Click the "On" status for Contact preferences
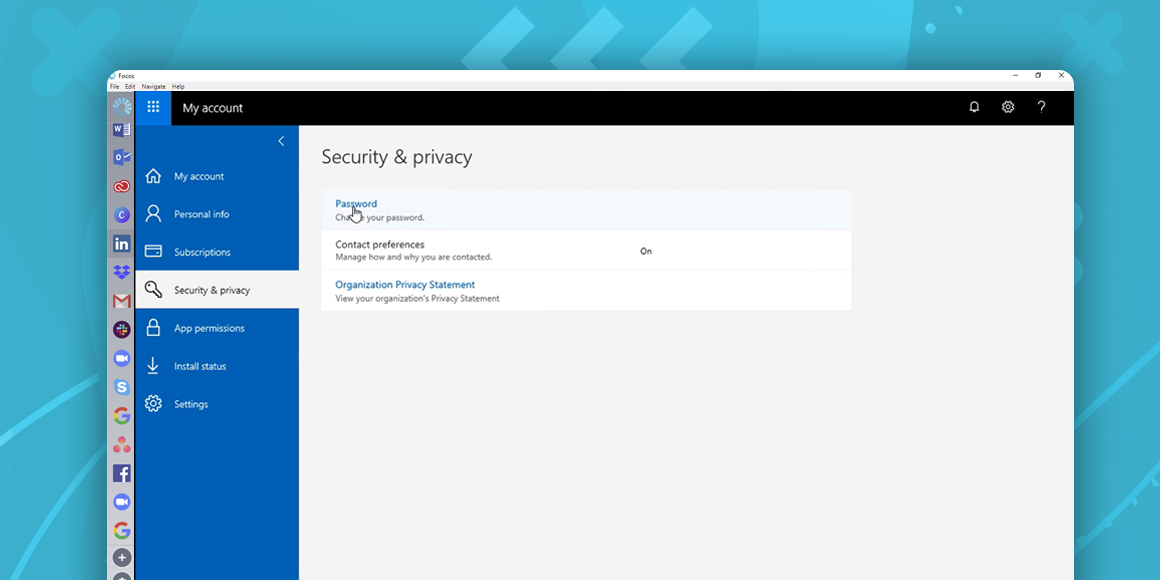1160x580 pixels. (646, 251)
